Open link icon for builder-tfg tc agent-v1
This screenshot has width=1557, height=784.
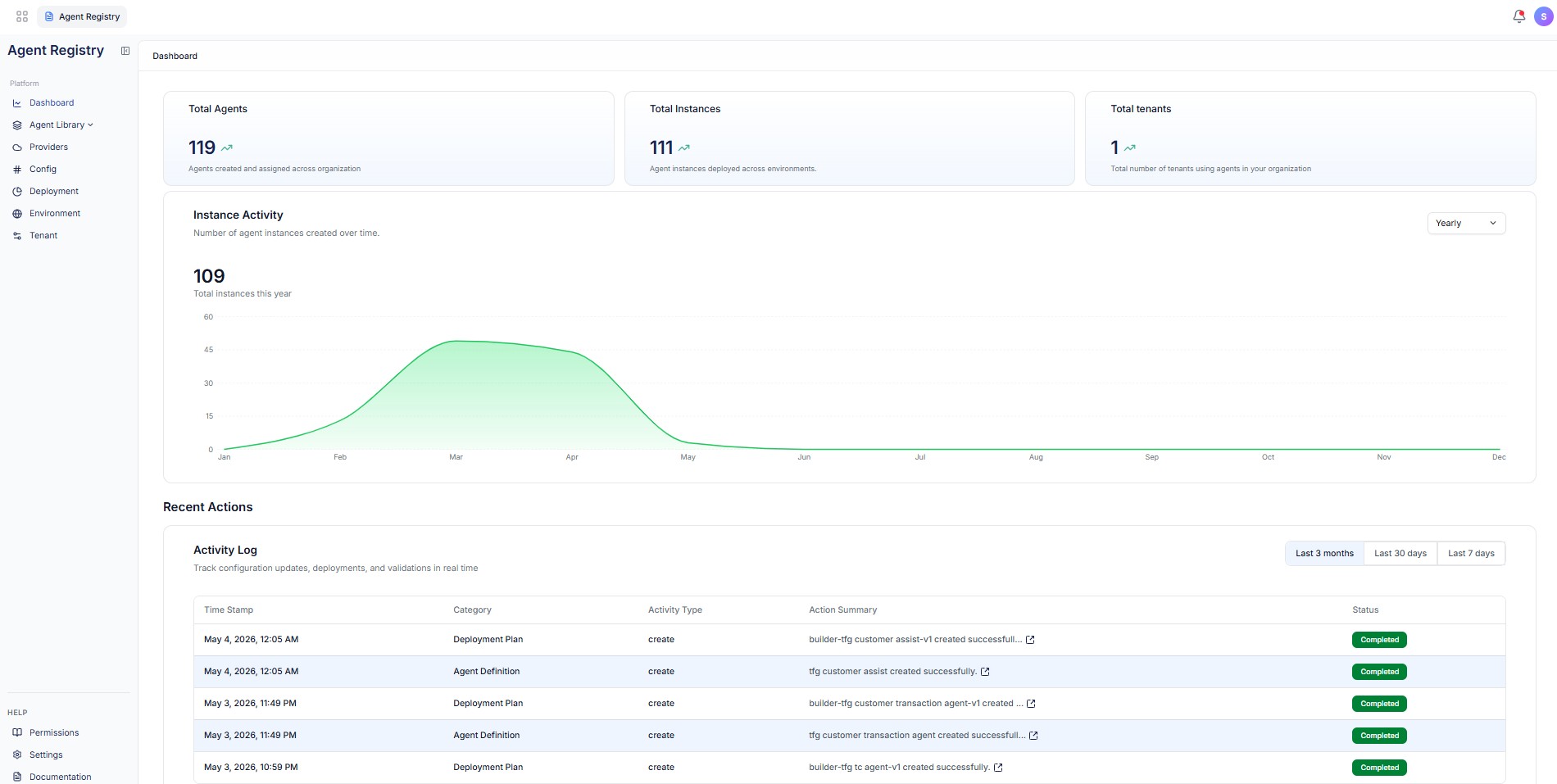[998, 768]
